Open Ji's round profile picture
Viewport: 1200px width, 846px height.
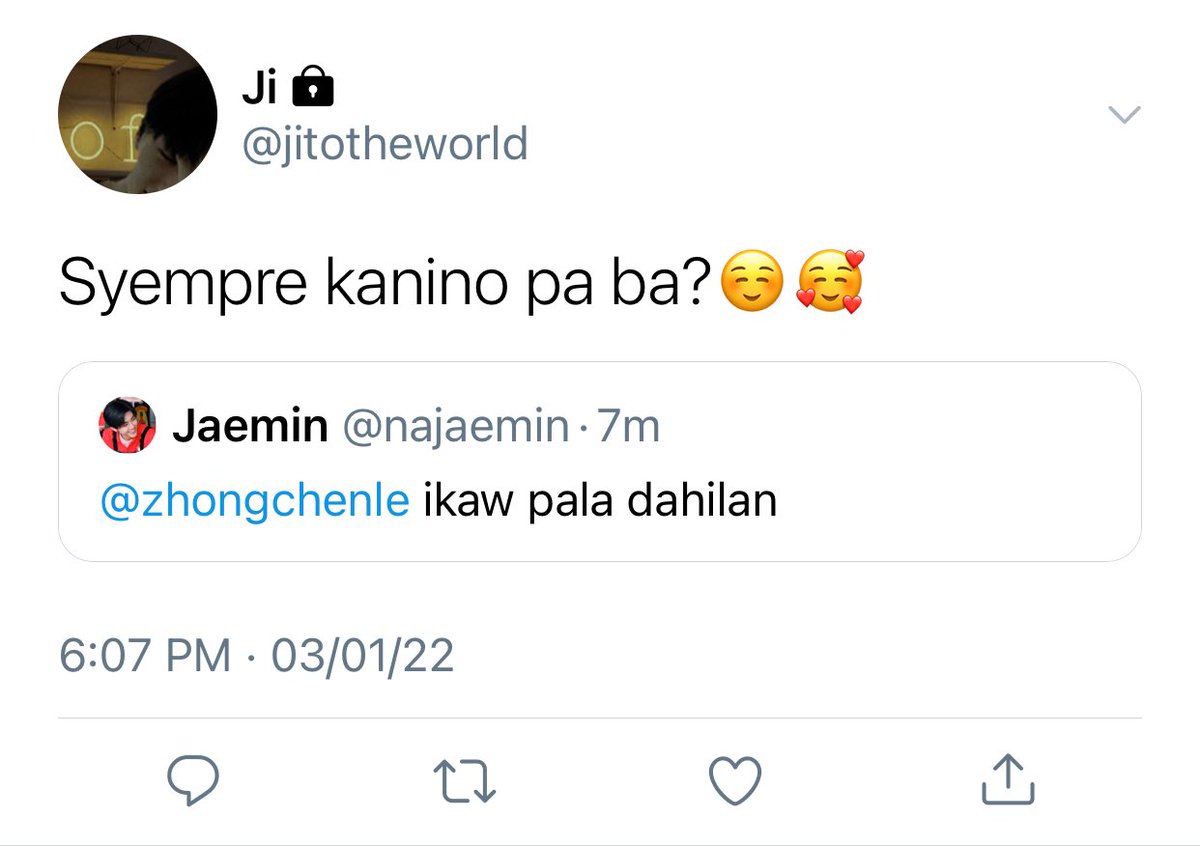coord(138,114)
